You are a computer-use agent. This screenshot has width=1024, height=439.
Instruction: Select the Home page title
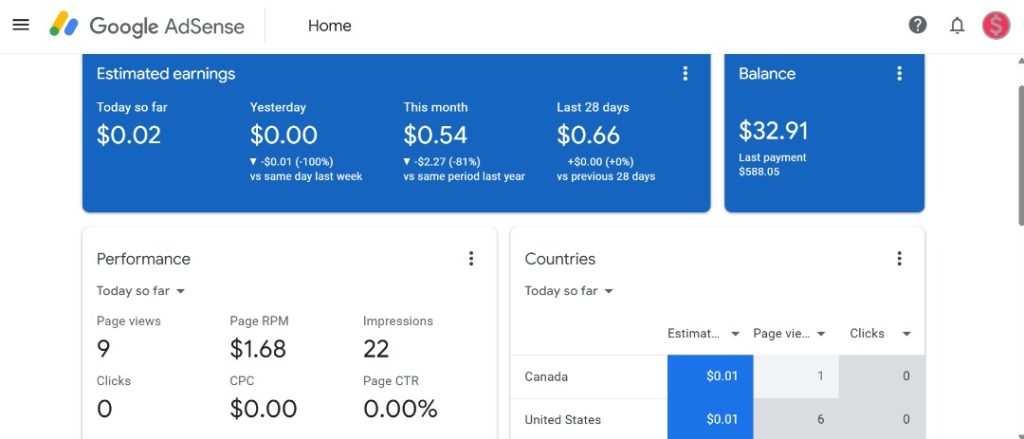point(329,26)
